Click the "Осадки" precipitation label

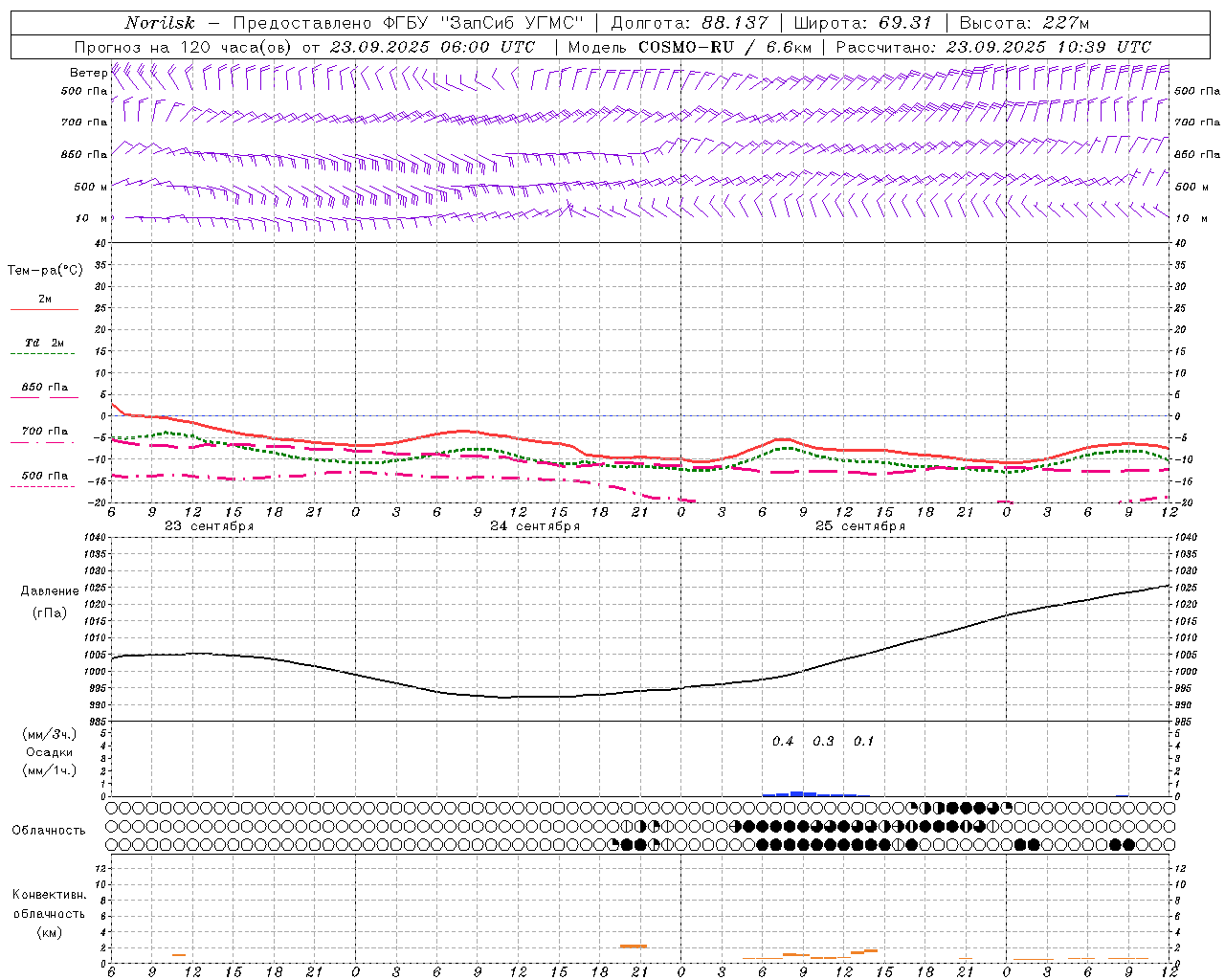(49, 752)
